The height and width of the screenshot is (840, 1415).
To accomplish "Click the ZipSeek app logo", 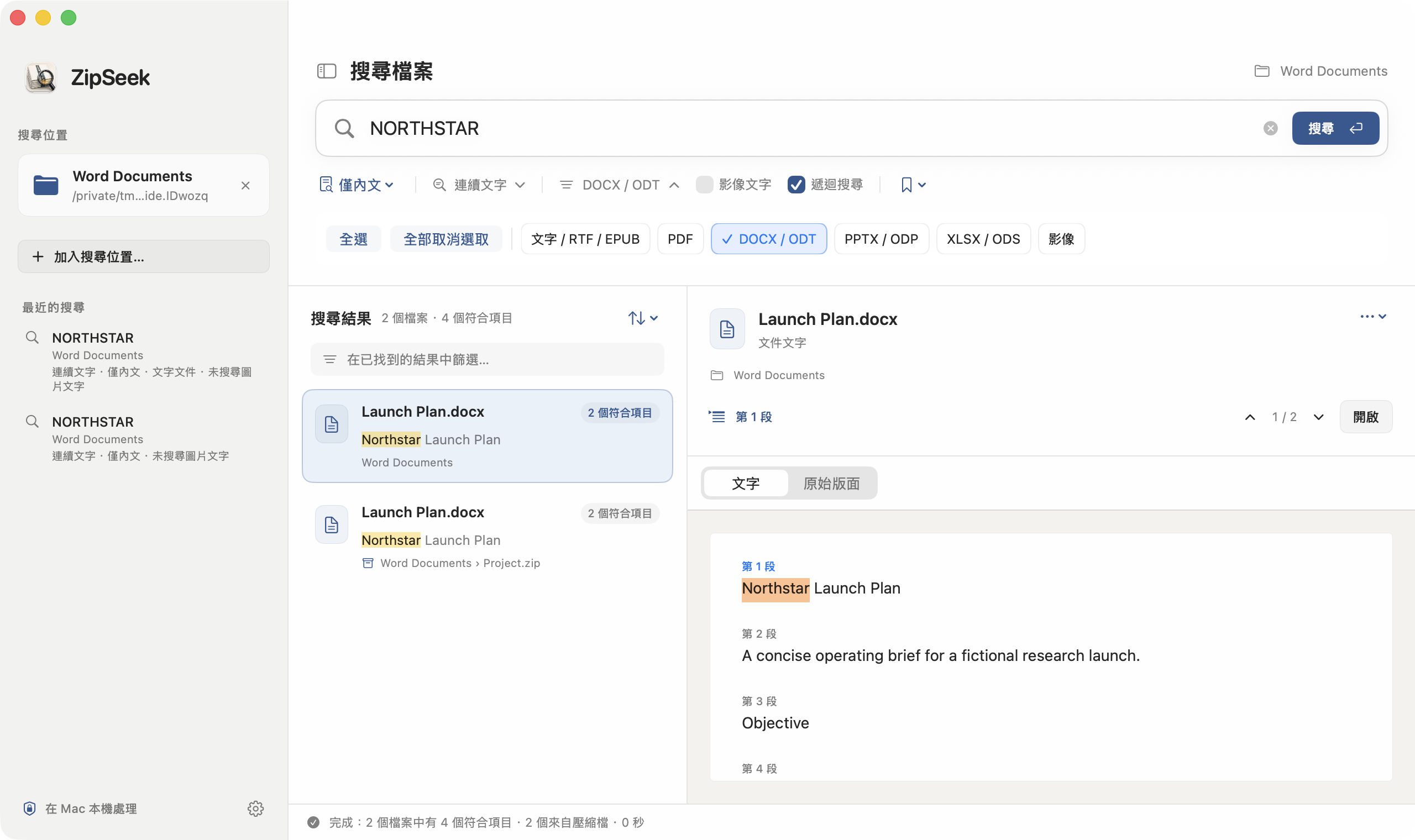I will tap(41, 77).
